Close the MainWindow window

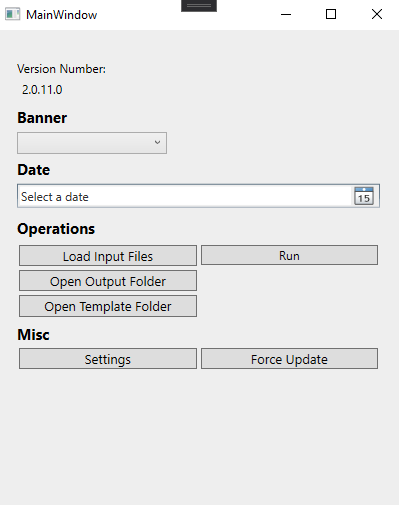(x=377, y=14)
